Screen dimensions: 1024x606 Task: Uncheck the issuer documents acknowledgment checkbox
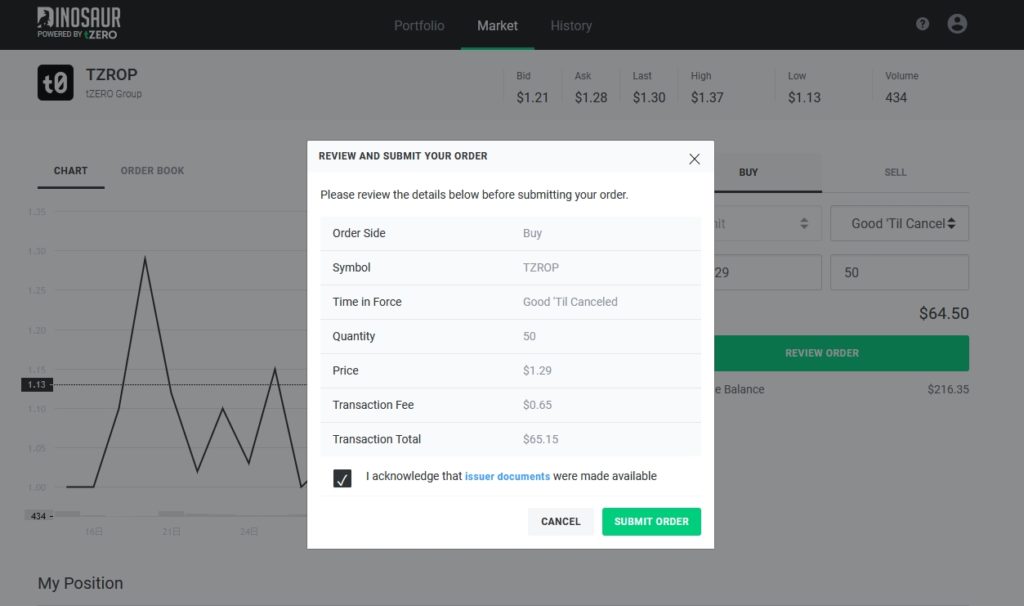coord(343,478)
